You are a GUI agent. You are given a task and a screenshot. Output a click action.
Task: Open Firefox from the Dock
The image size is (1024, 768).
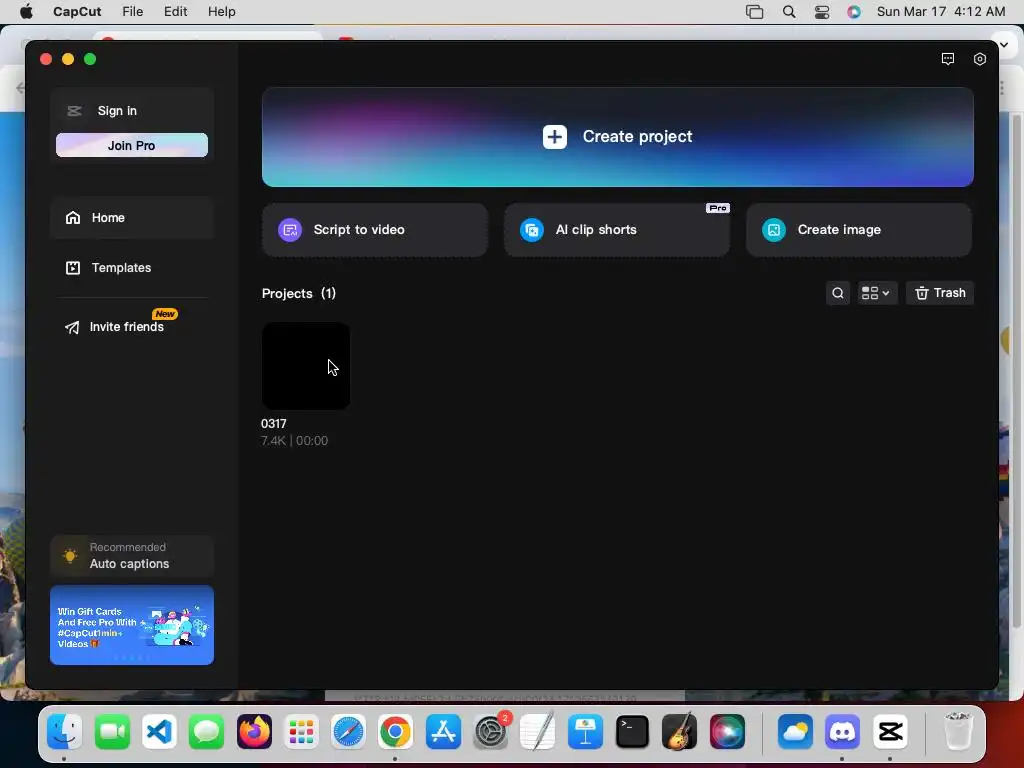click(x=254, y=732)
